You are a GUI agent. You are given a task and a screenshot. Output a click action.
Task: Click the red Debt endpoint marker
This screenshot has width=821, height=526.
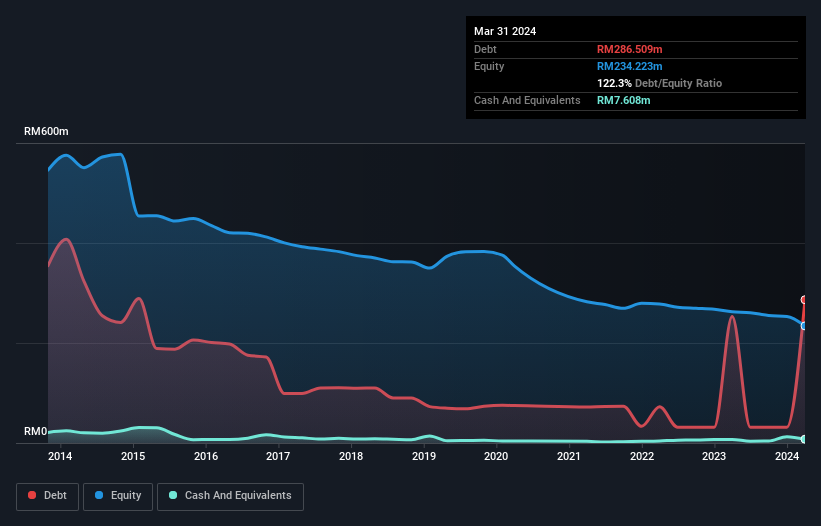tap(804, 300)
